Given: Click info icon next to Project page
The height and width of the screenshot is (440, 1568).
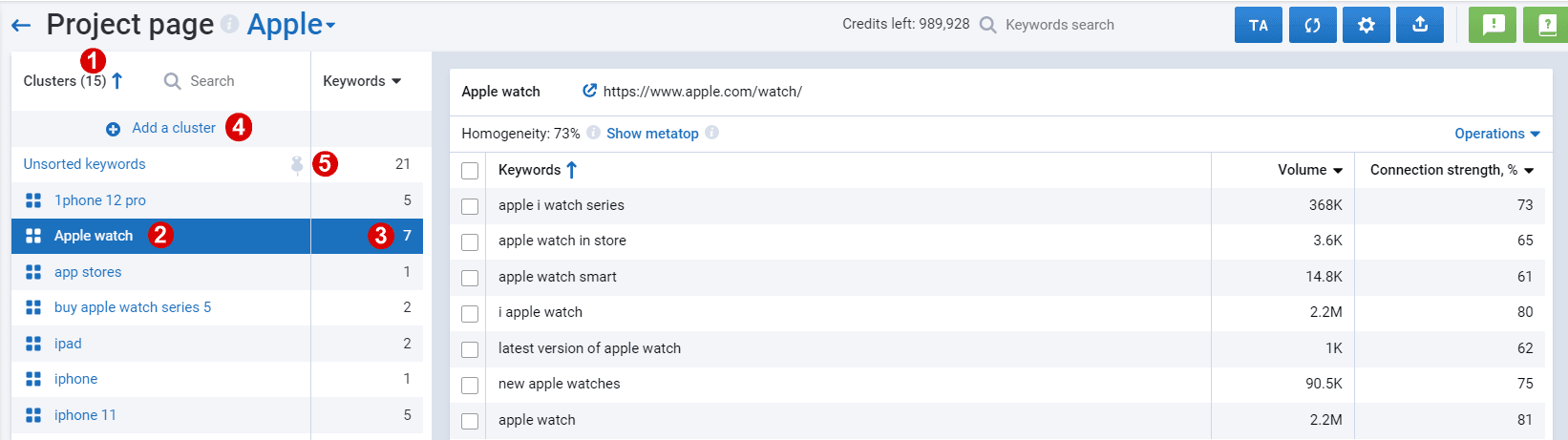Looking at the screenshot, I should 229,24.
